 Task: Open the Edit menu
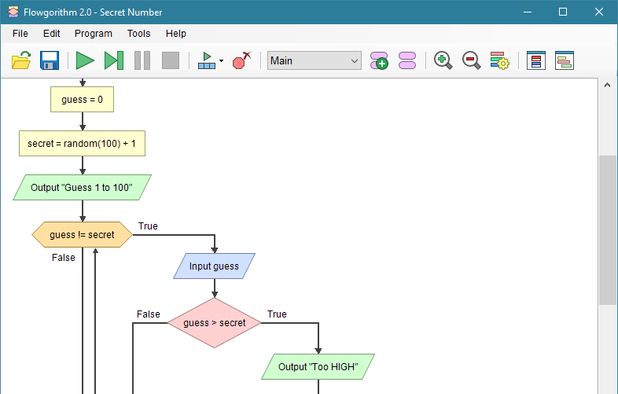point(52,33)
